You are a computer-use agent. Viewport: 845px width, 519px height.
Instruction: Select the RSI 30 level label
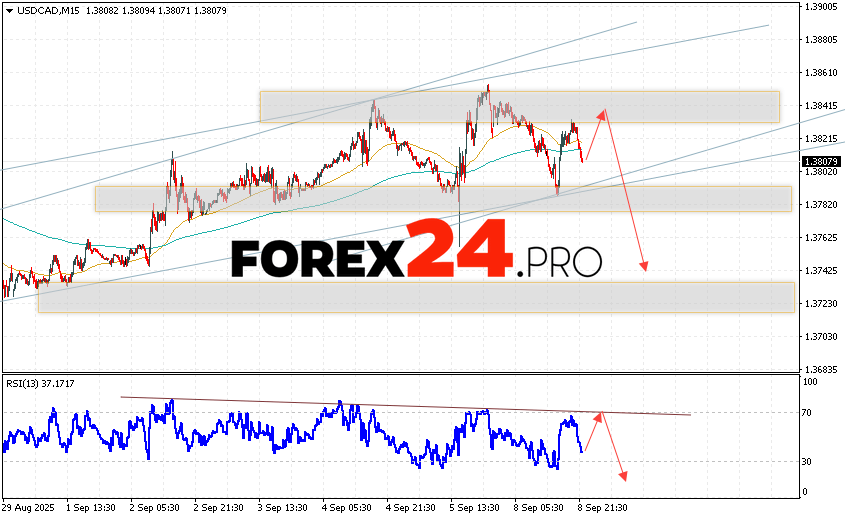pyautogui.click(x=807, y=462)
